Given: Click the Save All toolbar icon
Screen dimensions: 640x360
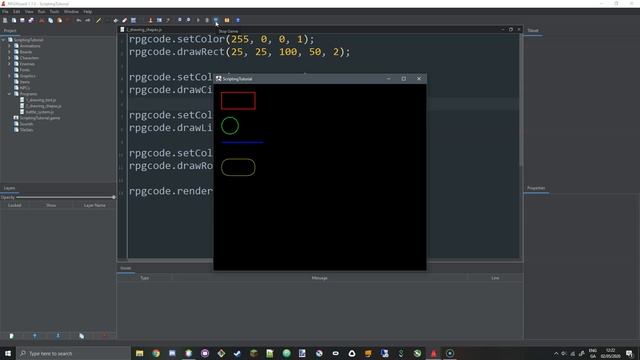Looking at the screenshot, I should (x=31, y=20).
